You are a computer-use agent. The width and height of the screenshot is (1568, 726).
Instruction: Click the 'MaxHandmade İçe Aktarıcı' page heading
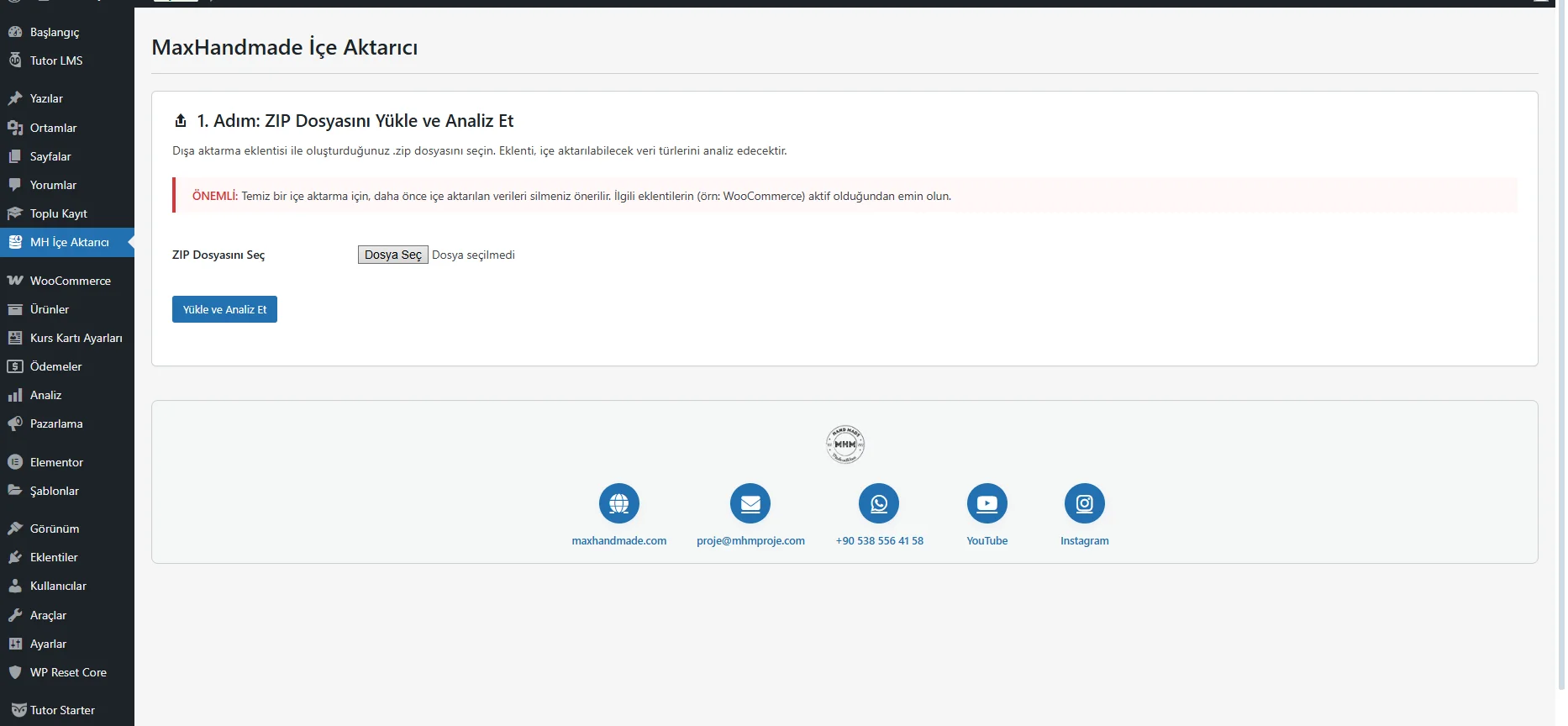click(x=284, y=47)
